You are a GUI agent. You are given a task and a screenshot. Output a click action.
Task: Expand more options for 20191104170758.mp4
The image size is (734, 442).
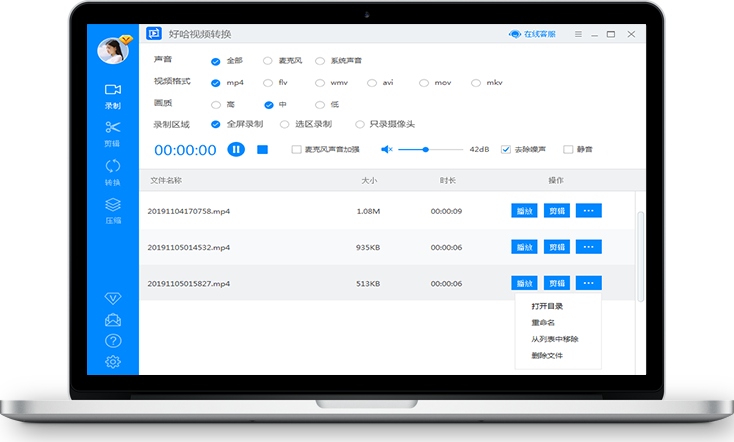tap(588, 210)
